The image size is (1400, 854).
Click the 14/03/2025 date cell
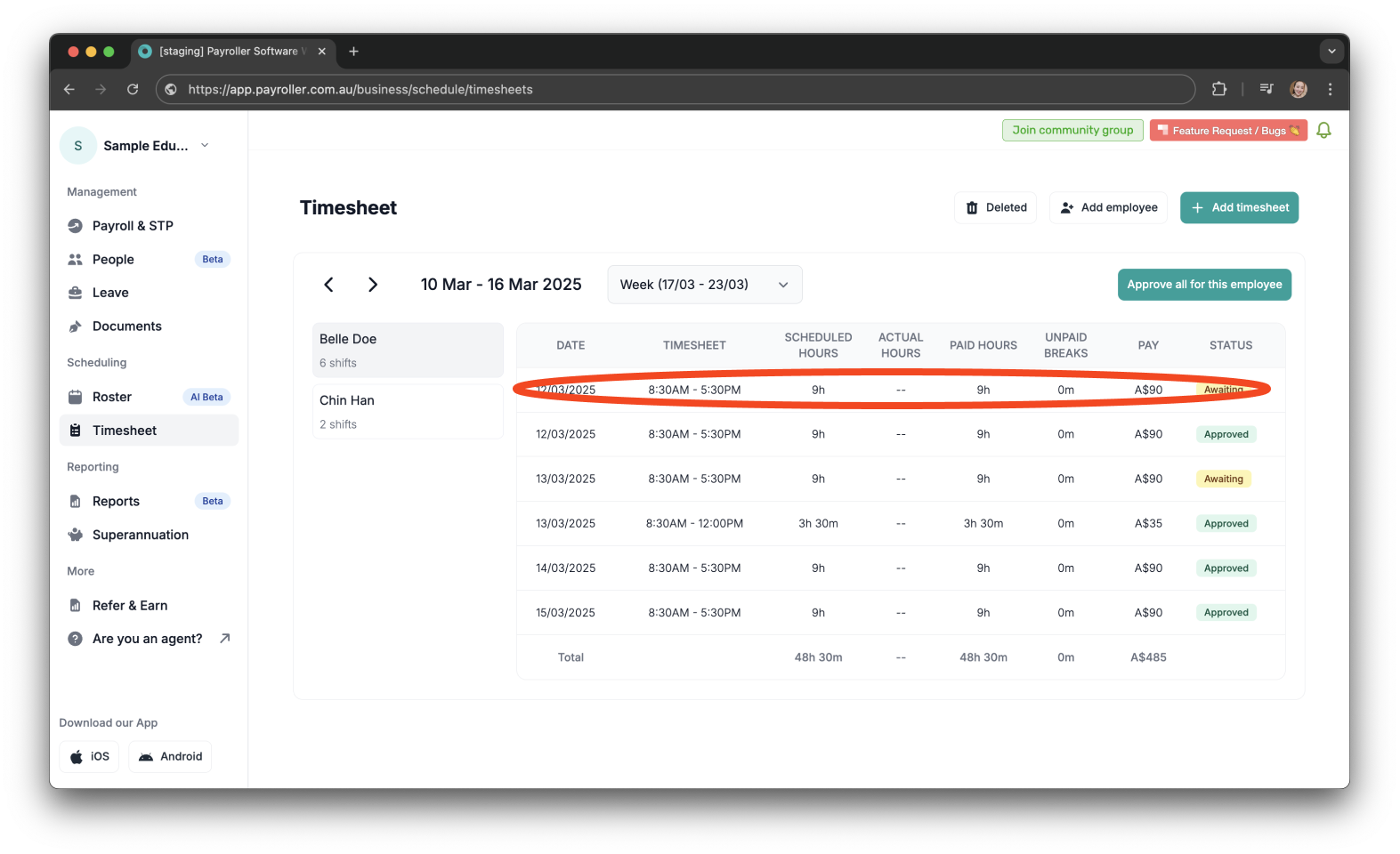[x=566, y=568]
